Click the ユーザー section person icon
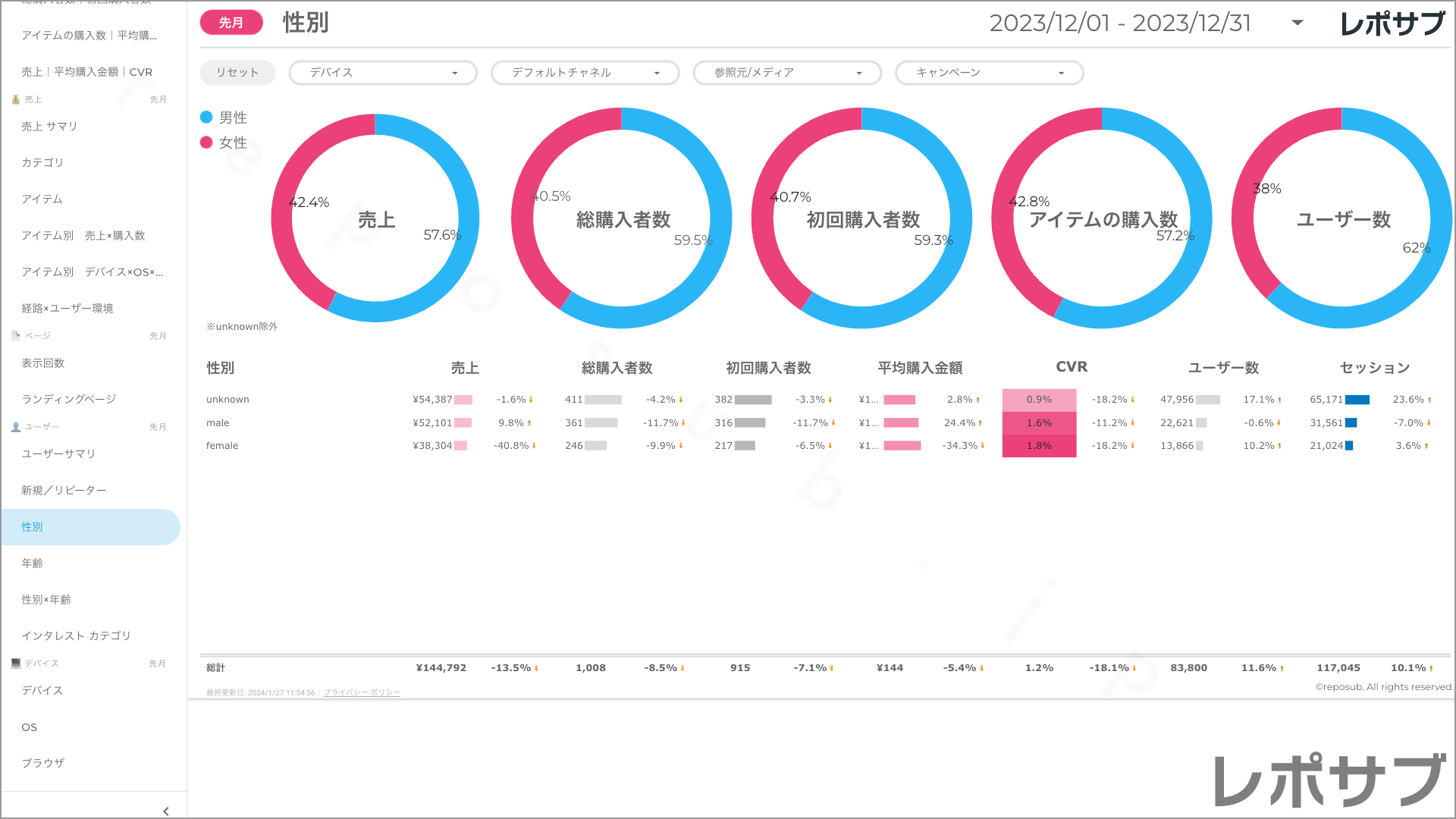1456x819 pixels. pos(16,427)
